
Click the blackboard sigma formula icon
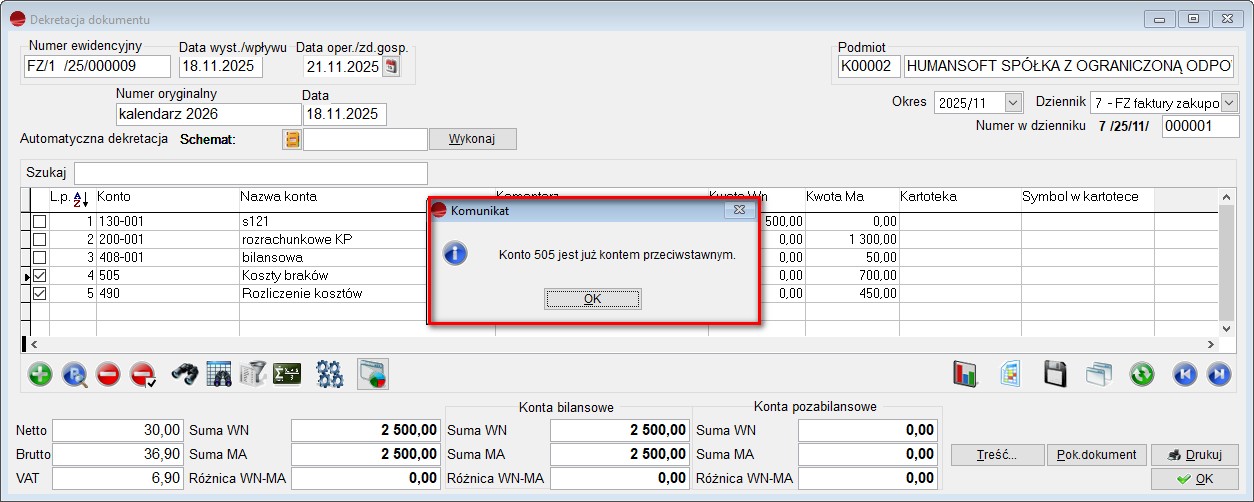[x=287, y=374]
